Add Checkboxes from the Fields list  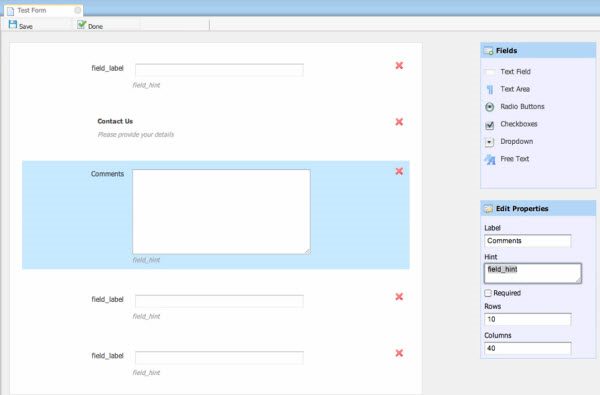pos(518,124)
